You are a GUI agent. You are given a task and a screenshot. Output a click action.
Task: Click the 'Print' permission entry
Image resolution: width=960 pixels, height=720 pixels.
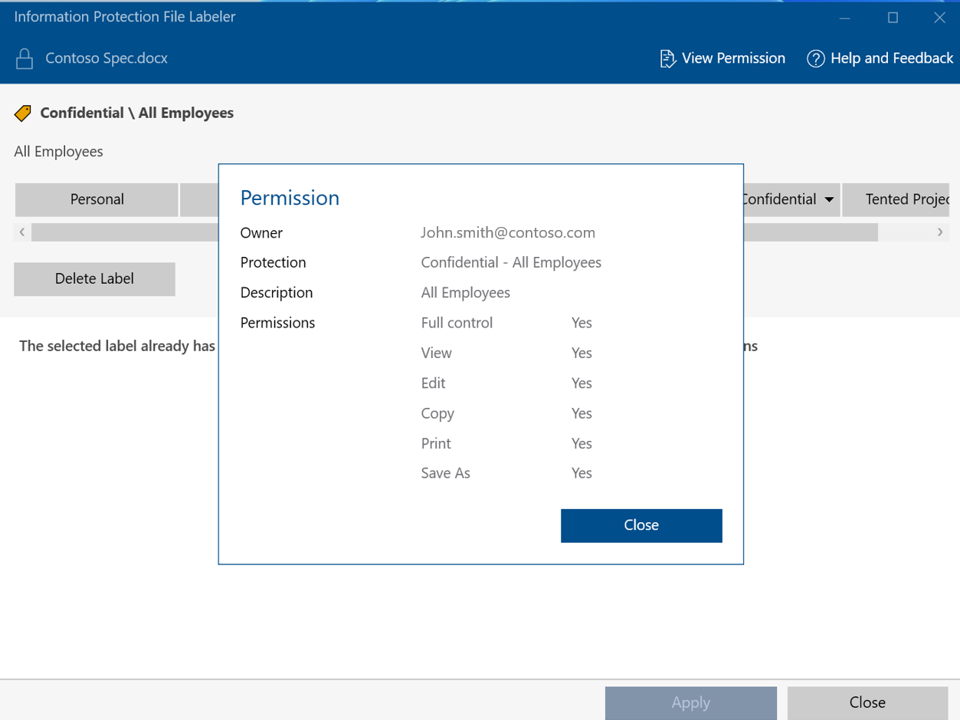pos(436,443)
